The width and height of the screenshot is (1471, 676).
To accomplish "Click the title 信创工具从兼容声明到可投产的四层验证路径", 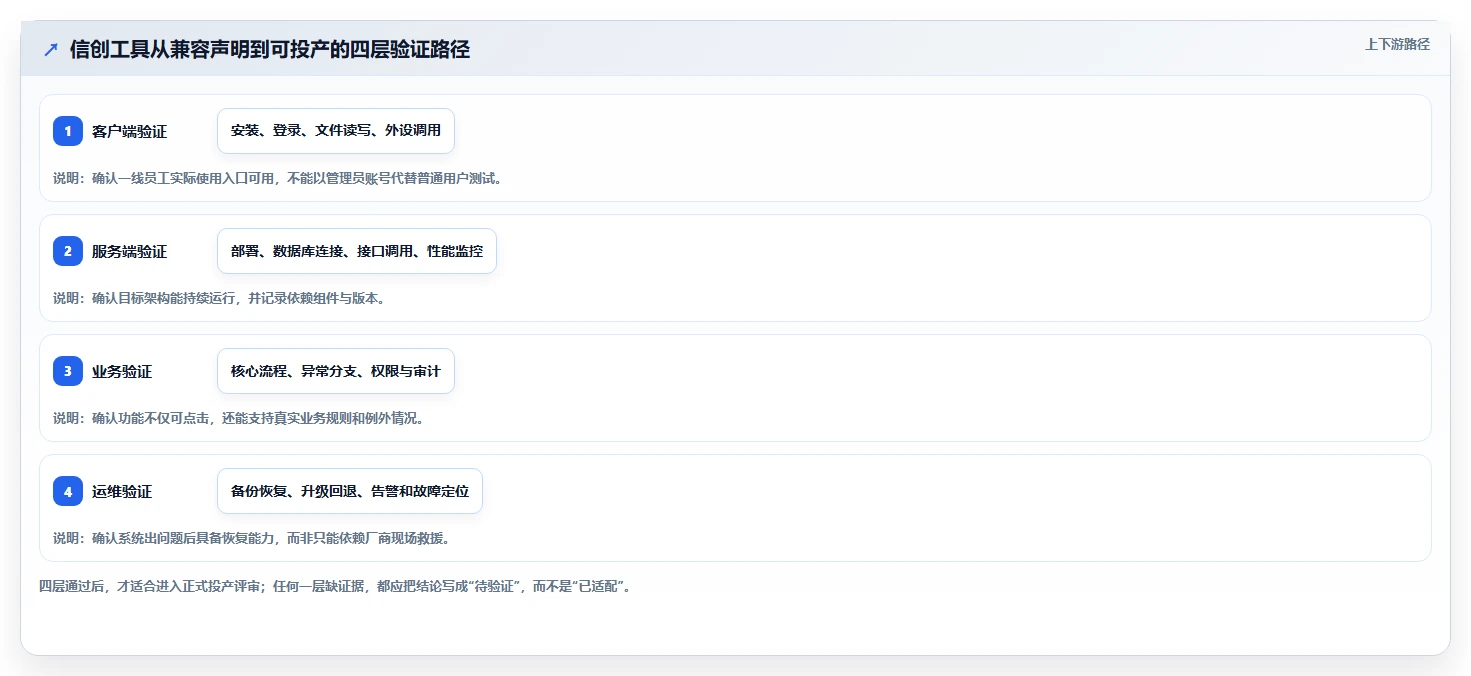I will (270, 50).
